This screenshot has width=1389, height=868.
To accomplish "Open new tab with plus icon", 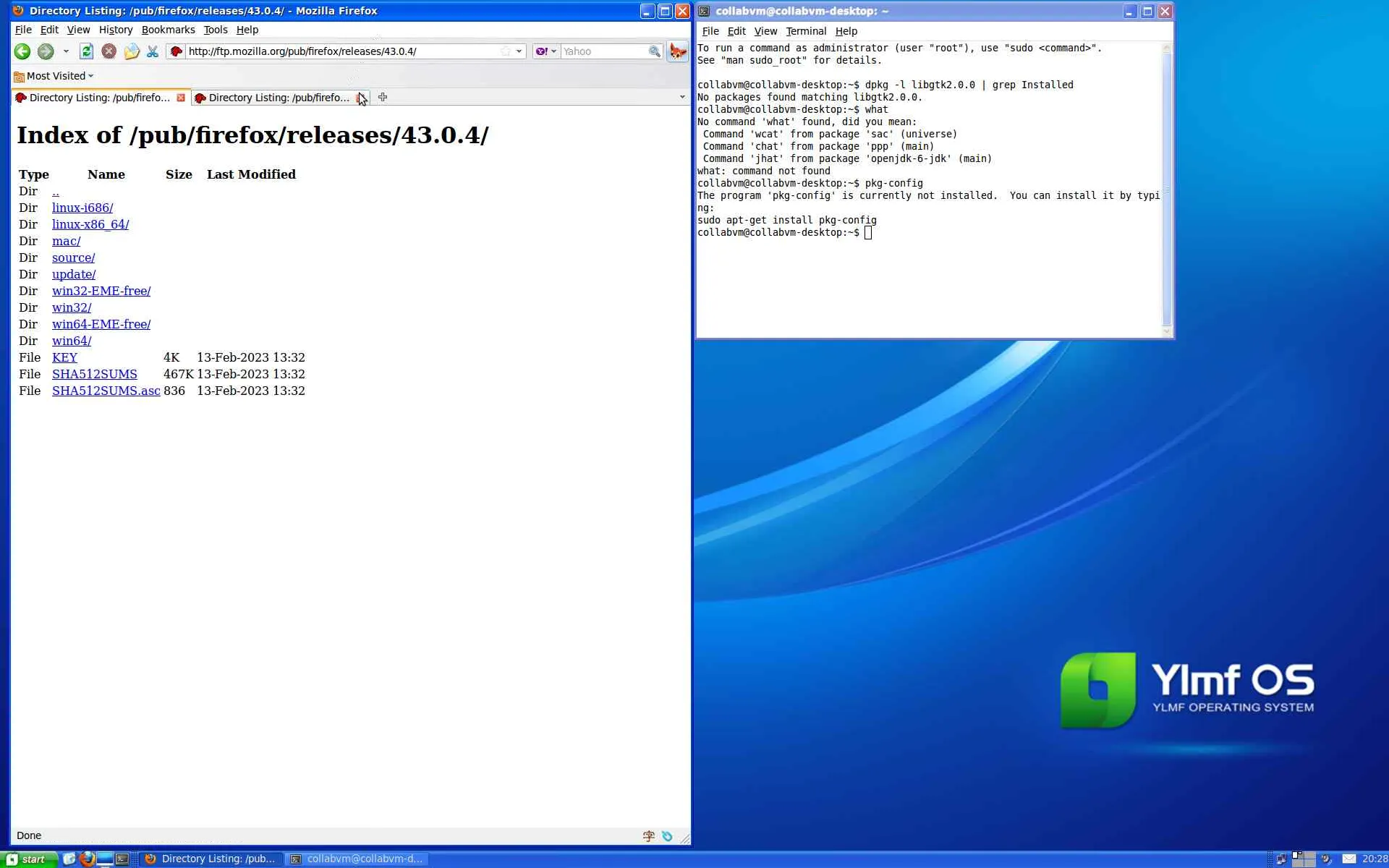I will click(383, 97).
